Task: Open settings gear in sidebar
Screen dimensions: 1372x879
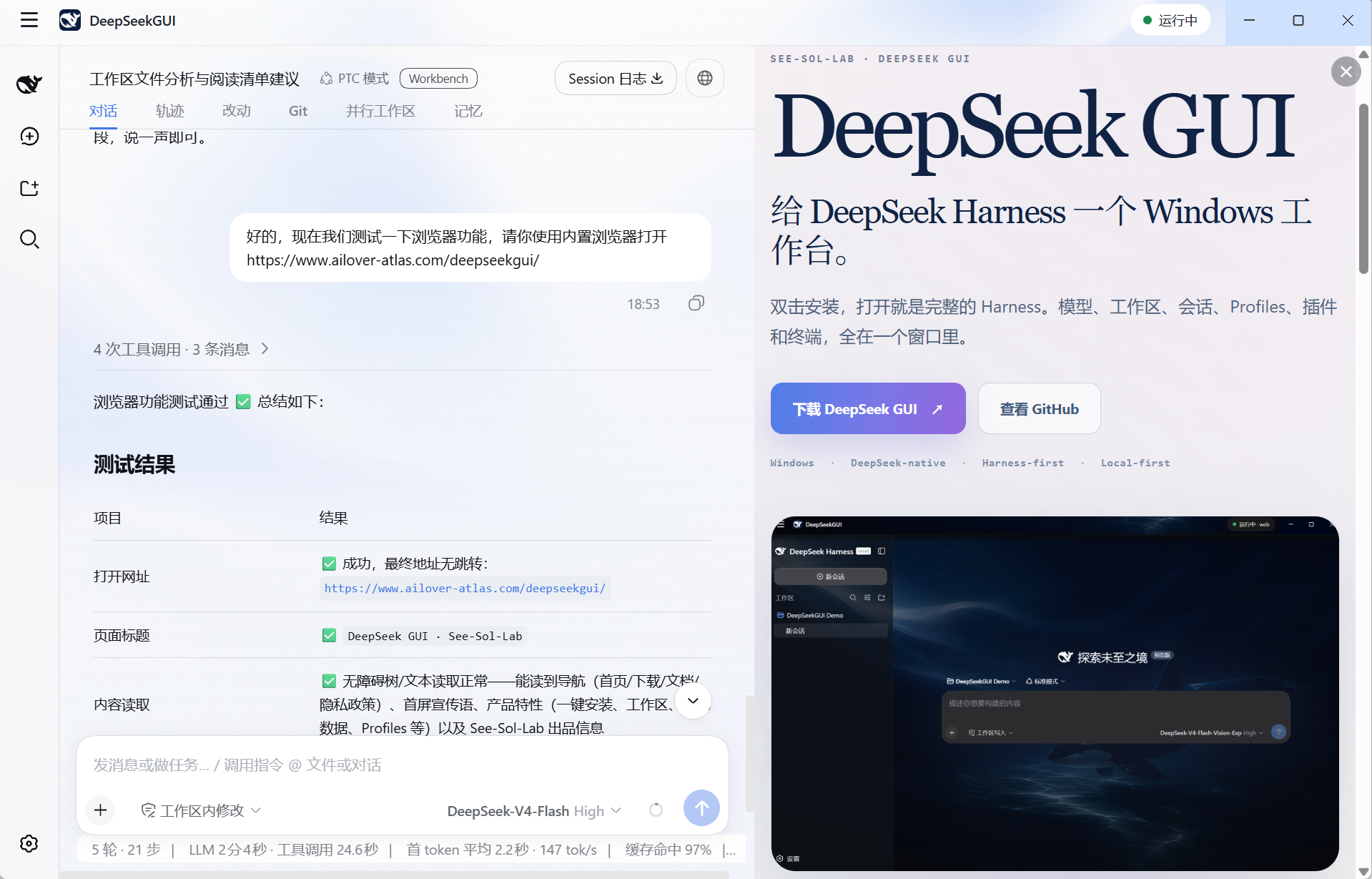Action: tap(29, 844)
